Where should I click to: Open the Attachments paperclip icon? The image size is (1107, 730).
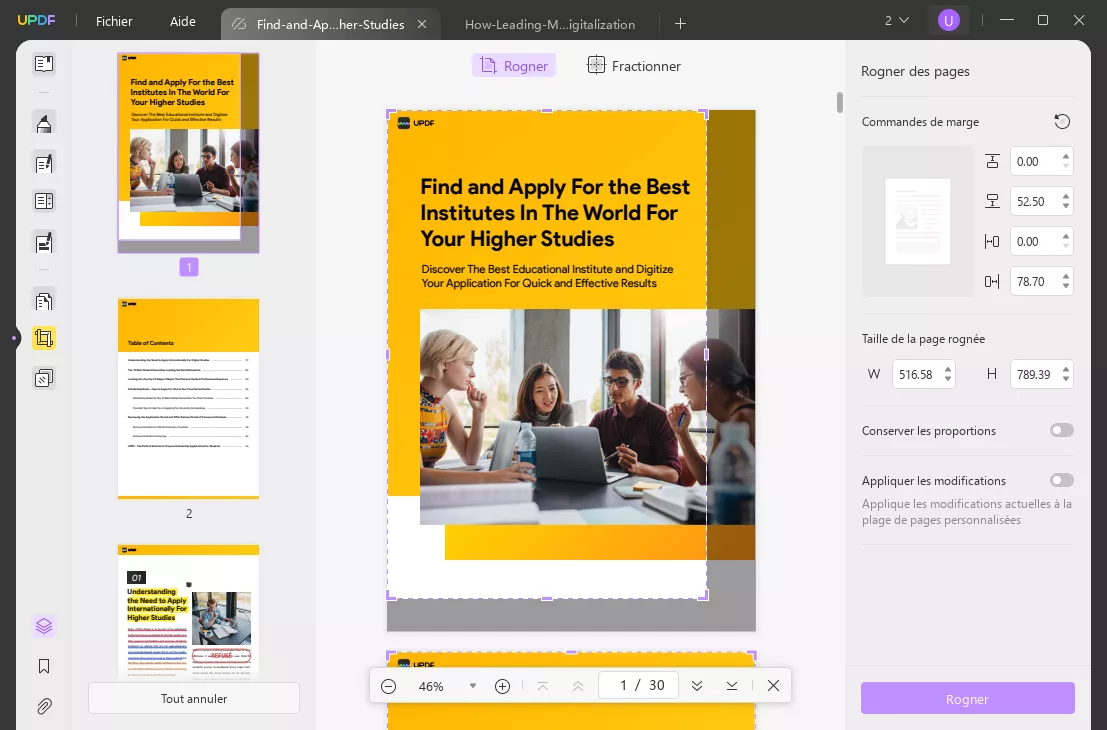44,706
